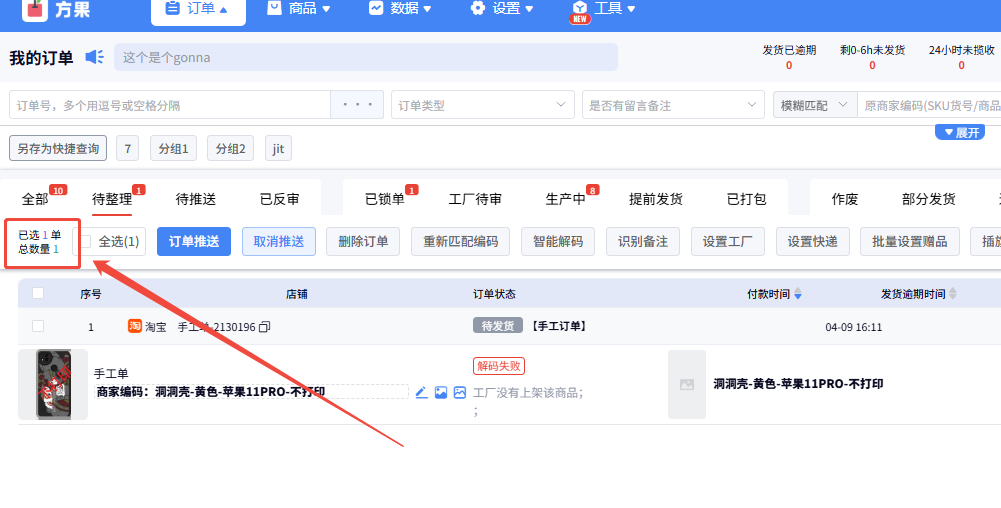Click the pencil edit icon for merchant code
1001x508 pixels.
421,392
